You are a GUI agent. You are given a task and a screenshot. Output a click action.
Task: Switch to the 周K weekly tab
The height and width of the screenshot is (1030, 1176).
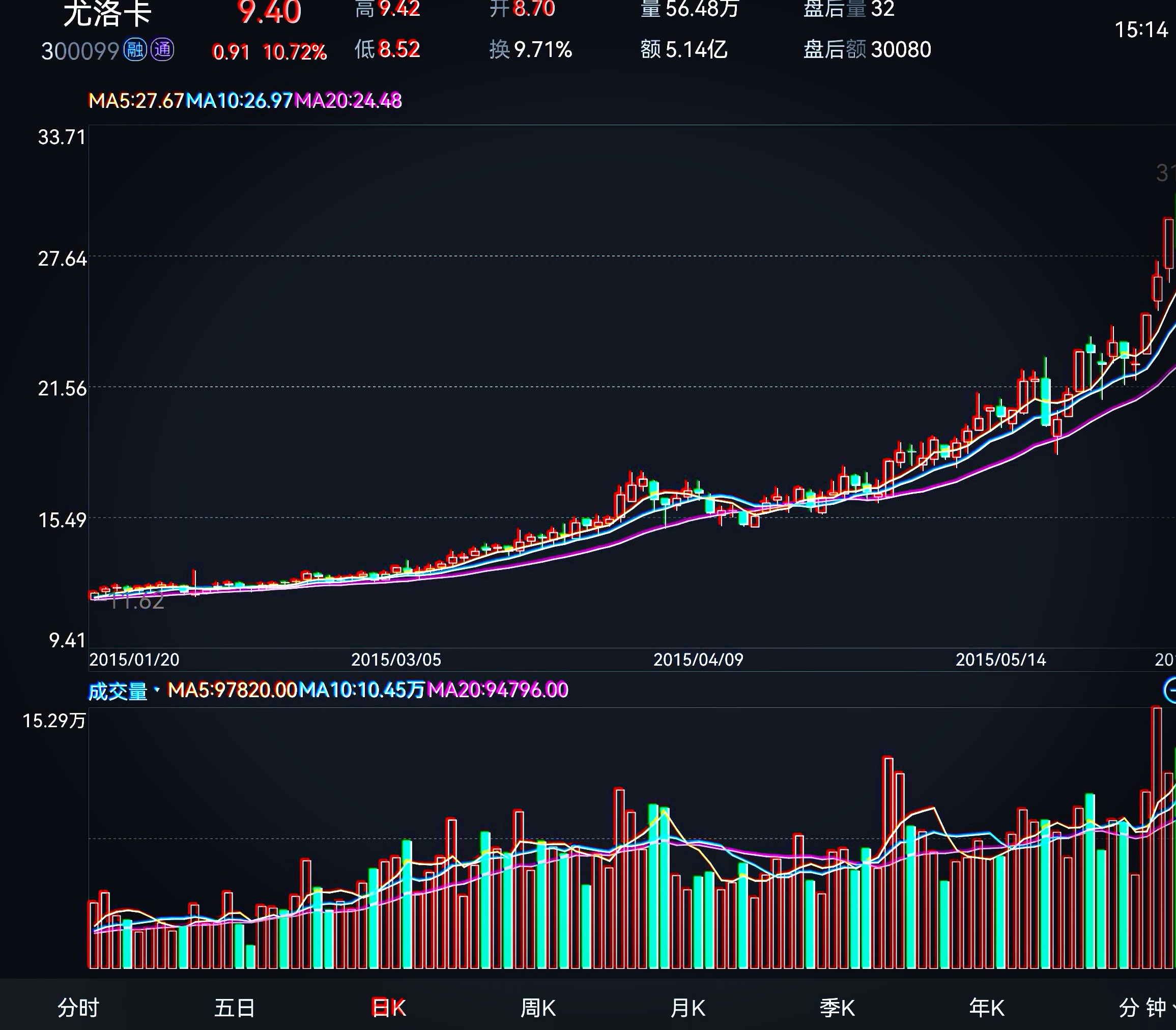[x=538, y=1008]
